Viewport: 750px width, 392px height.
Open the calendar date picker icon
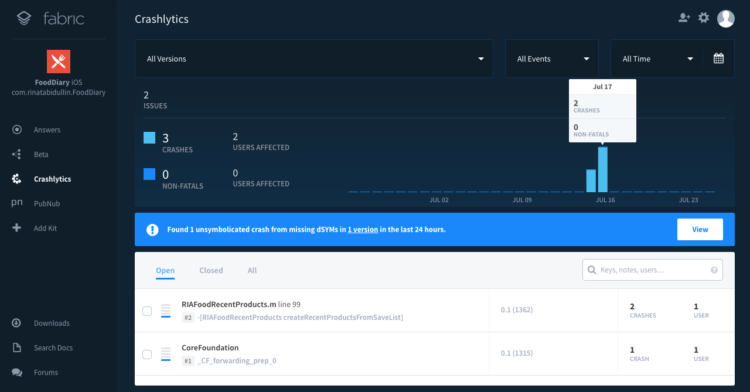tap(718, 59)
